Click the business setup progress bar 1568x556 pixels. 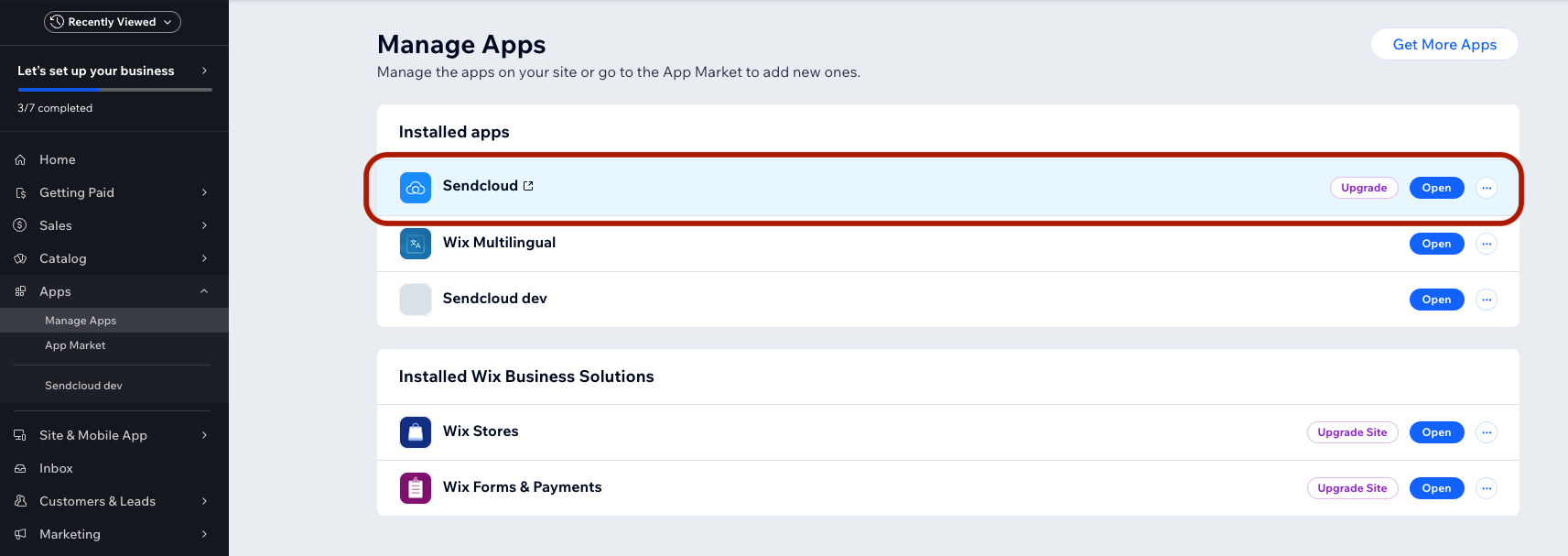click(114, 90)
